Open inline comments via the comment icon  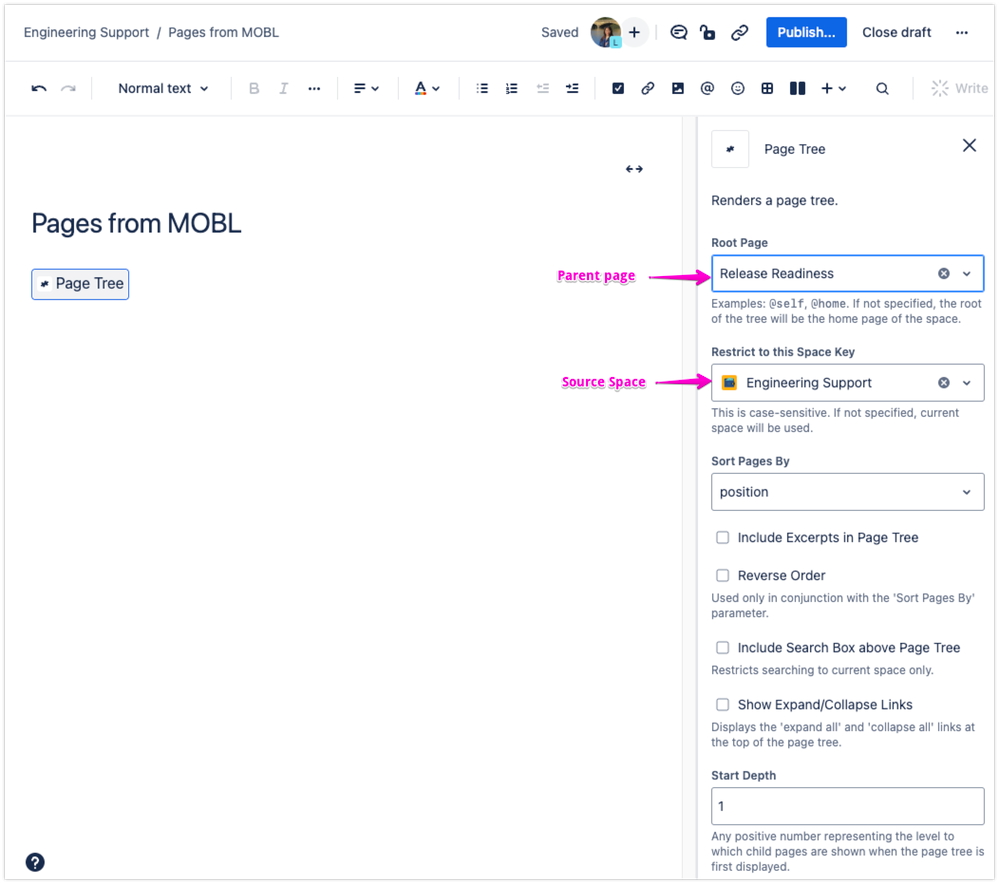coord(678,32)
